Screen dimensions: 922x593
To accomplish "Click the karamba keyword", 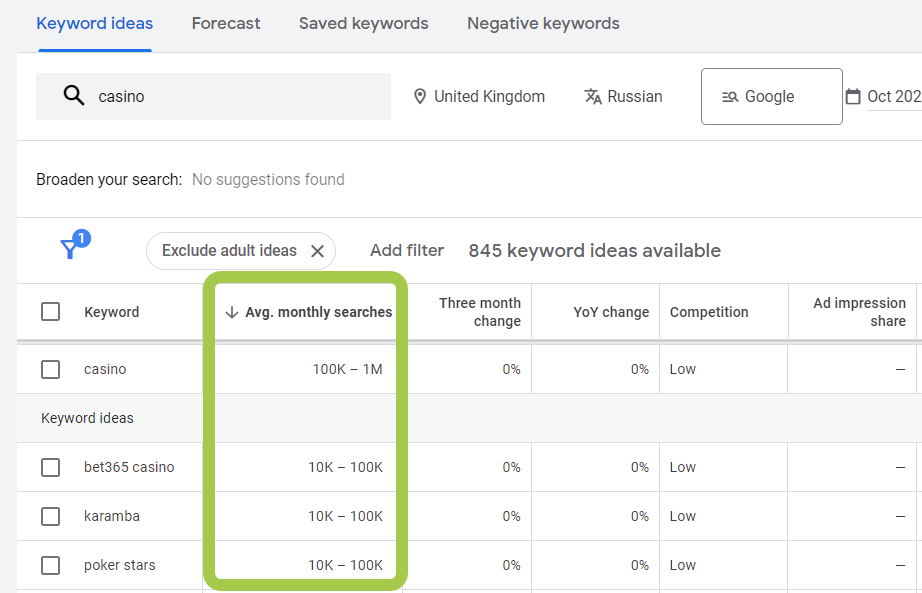I will point(112,516).
